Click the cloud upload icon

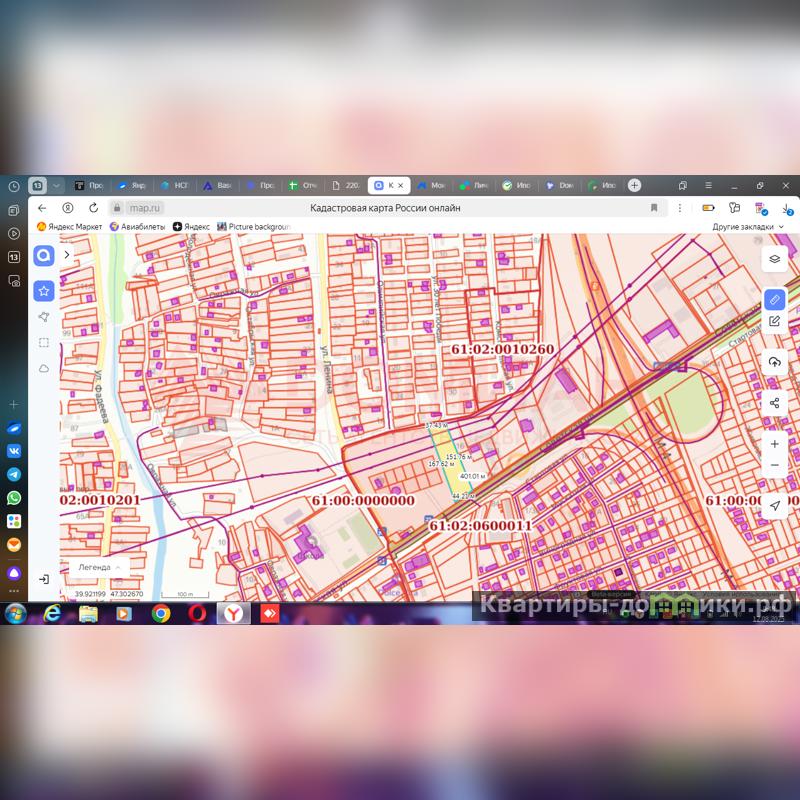click(774, 362)
